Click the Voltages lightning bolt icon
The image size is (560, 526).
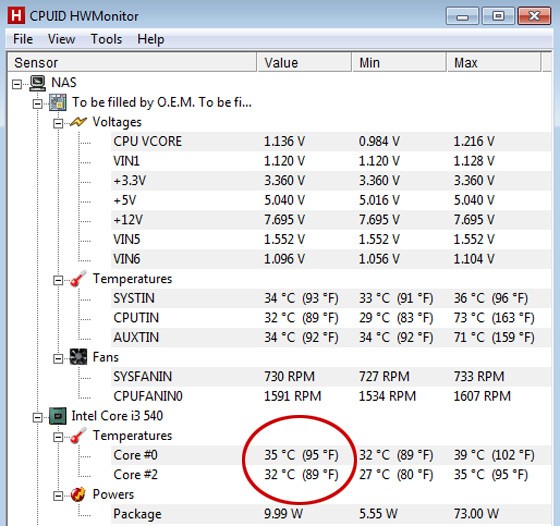tap(78, 122)
